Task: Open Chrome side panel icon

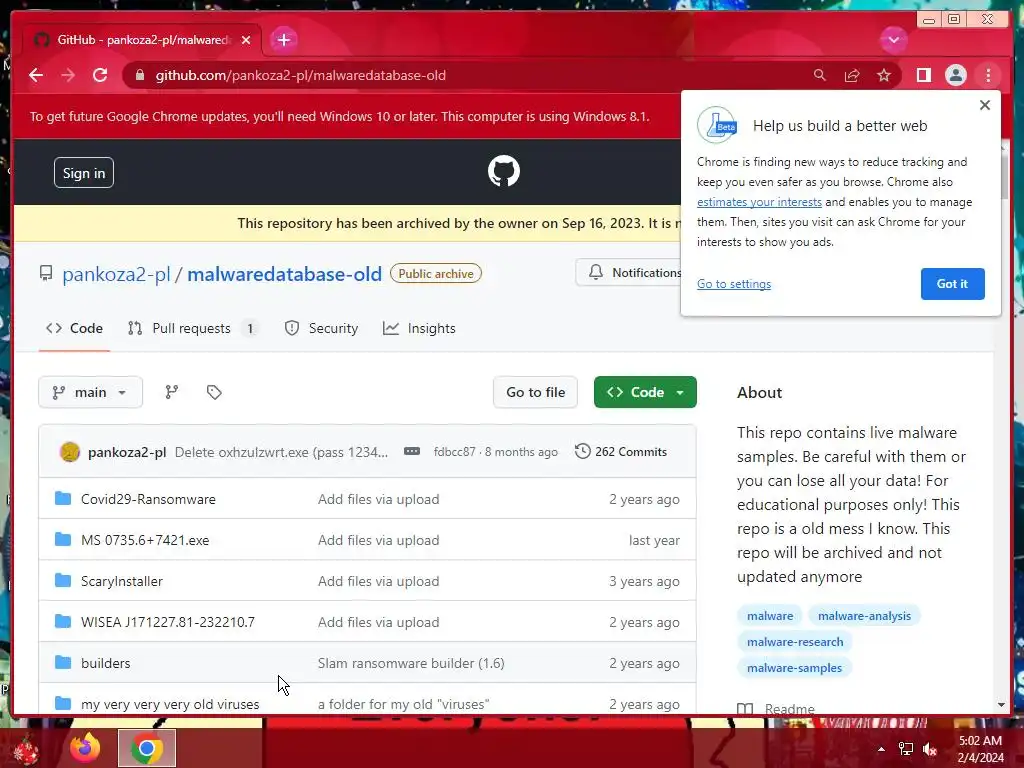Action: coord(923,75)
